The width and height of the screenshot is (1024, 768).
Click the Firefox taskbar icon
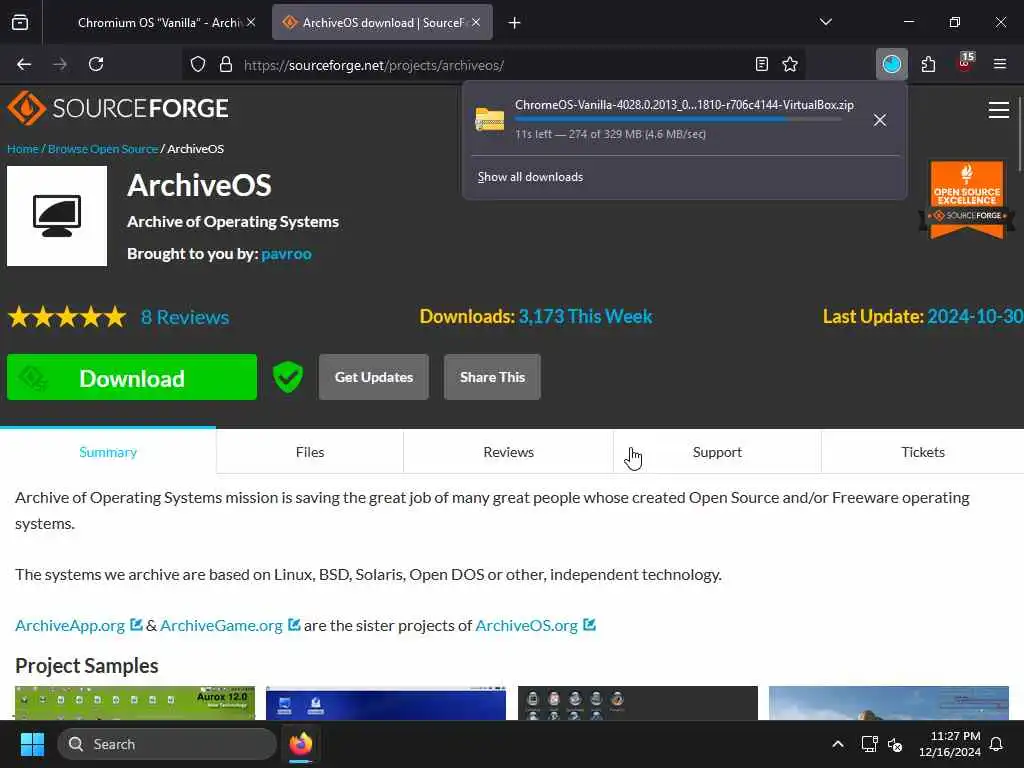pos(300,744)
